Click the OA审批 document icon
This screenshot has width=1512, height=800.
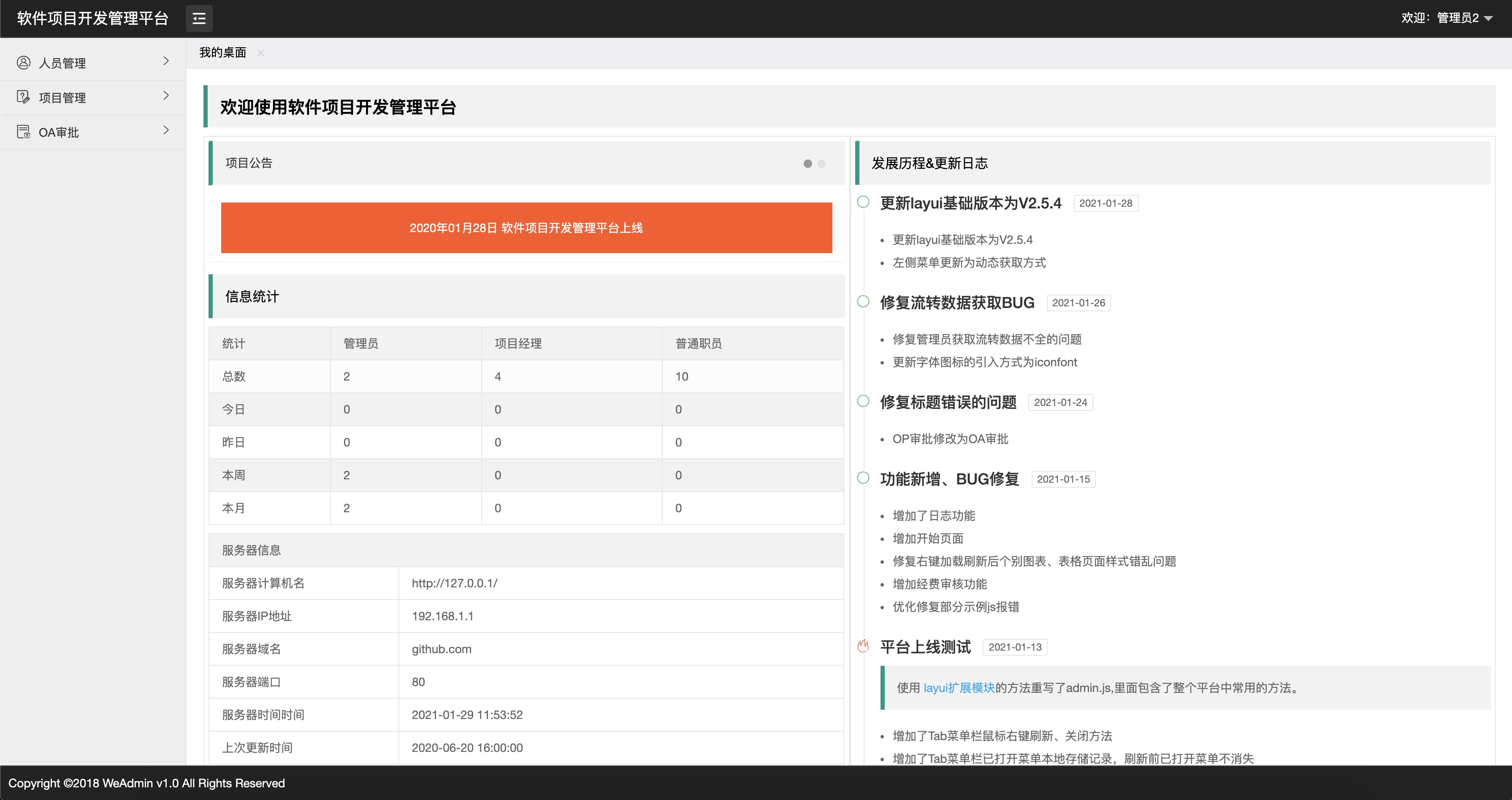24,132
